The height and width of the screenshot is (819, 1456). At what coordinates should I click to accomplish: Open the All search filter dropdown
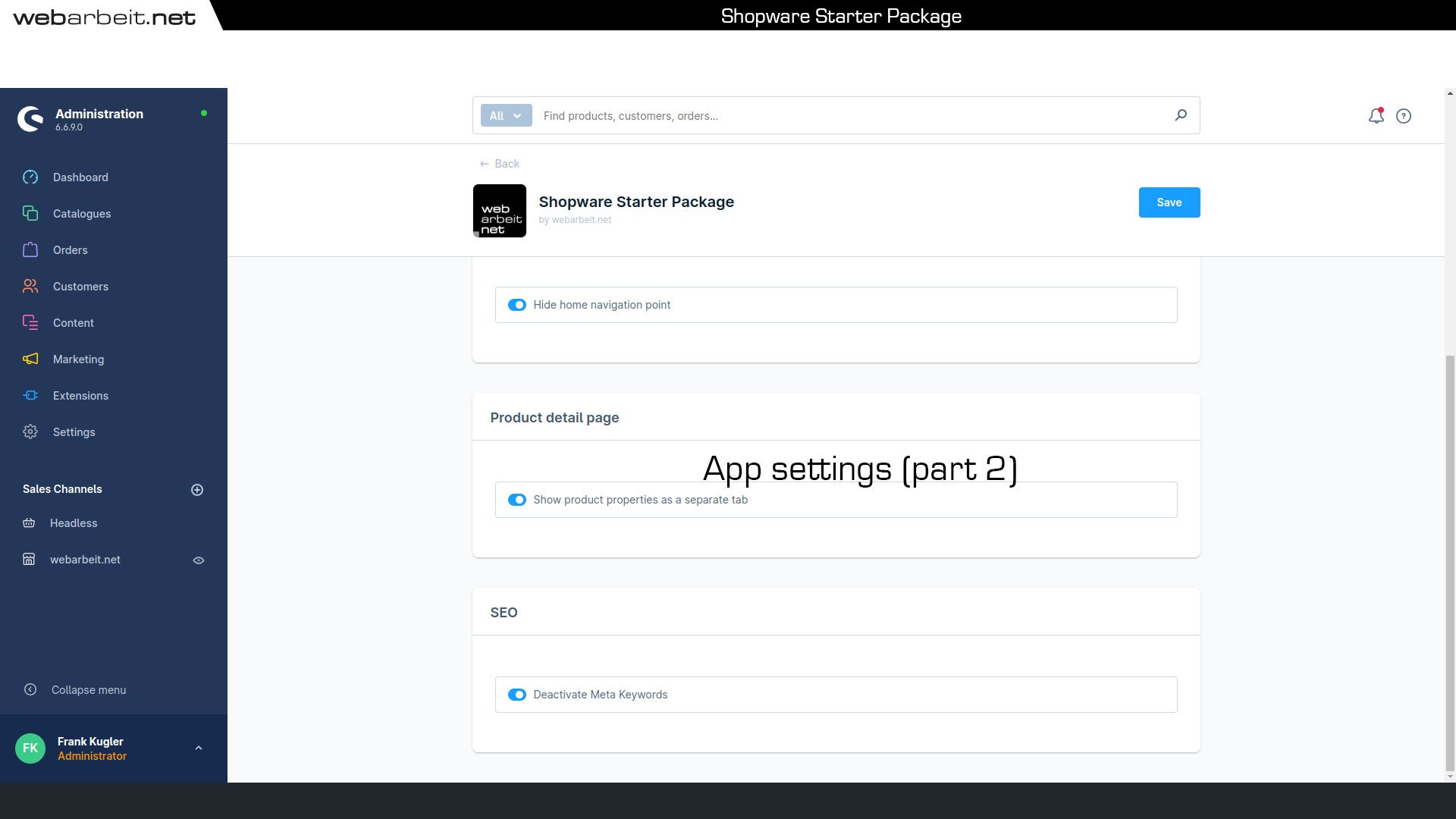[506, 115]
